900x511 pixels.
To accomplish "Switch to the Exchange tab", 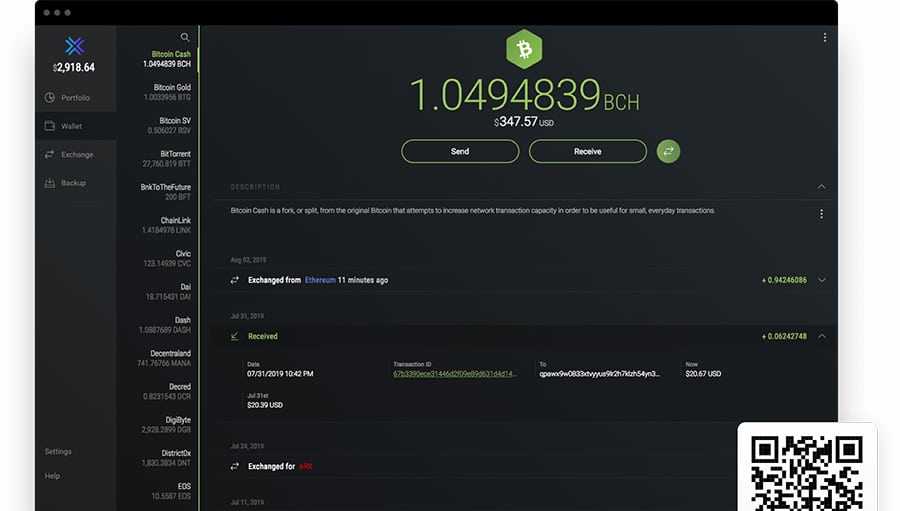I will pyautogui.click(x=76, y=155).
